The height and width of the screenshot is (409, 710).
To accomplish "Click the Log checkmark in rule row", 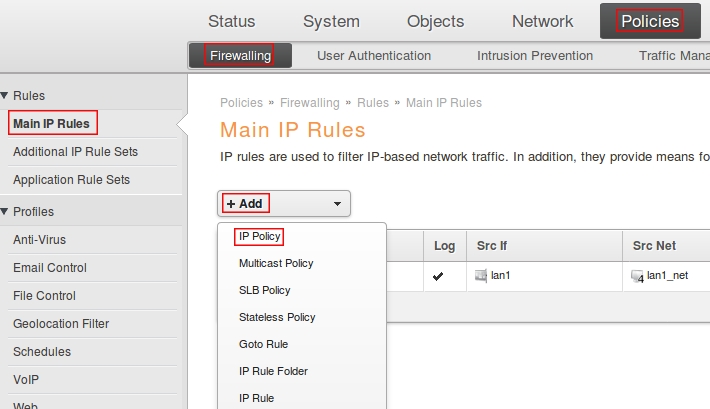I will point(438,276).
